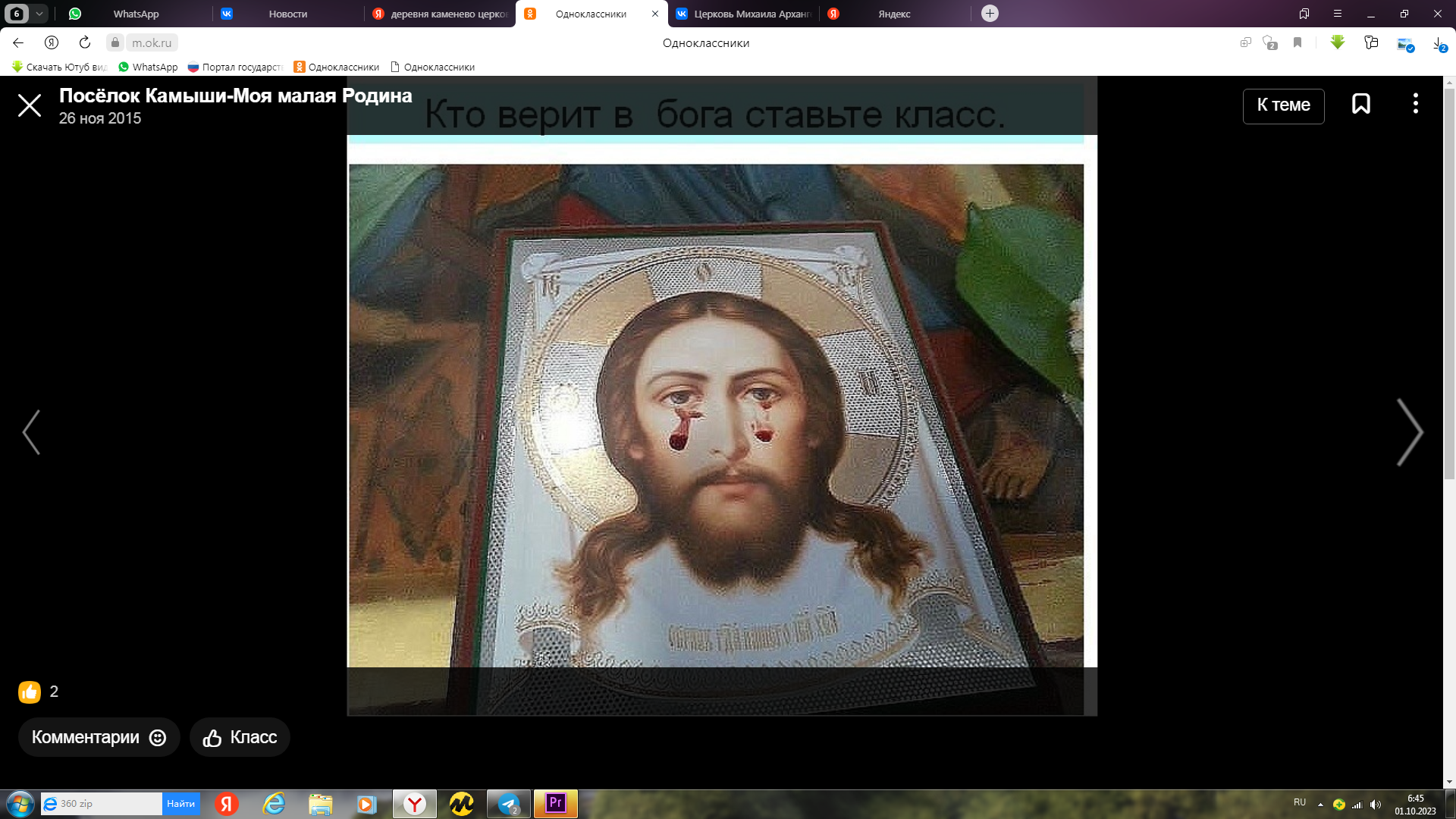Viewport: 1456px width, 819px height.
Task: Bookmark this photo with bookmark icon
Action: (x=1360, y=105)
